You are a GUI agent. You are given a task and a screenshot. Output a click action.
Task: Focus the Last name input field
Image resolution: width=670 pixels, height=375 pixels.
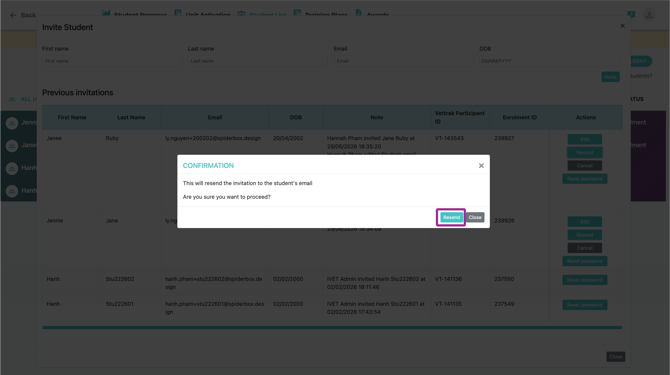257,61
